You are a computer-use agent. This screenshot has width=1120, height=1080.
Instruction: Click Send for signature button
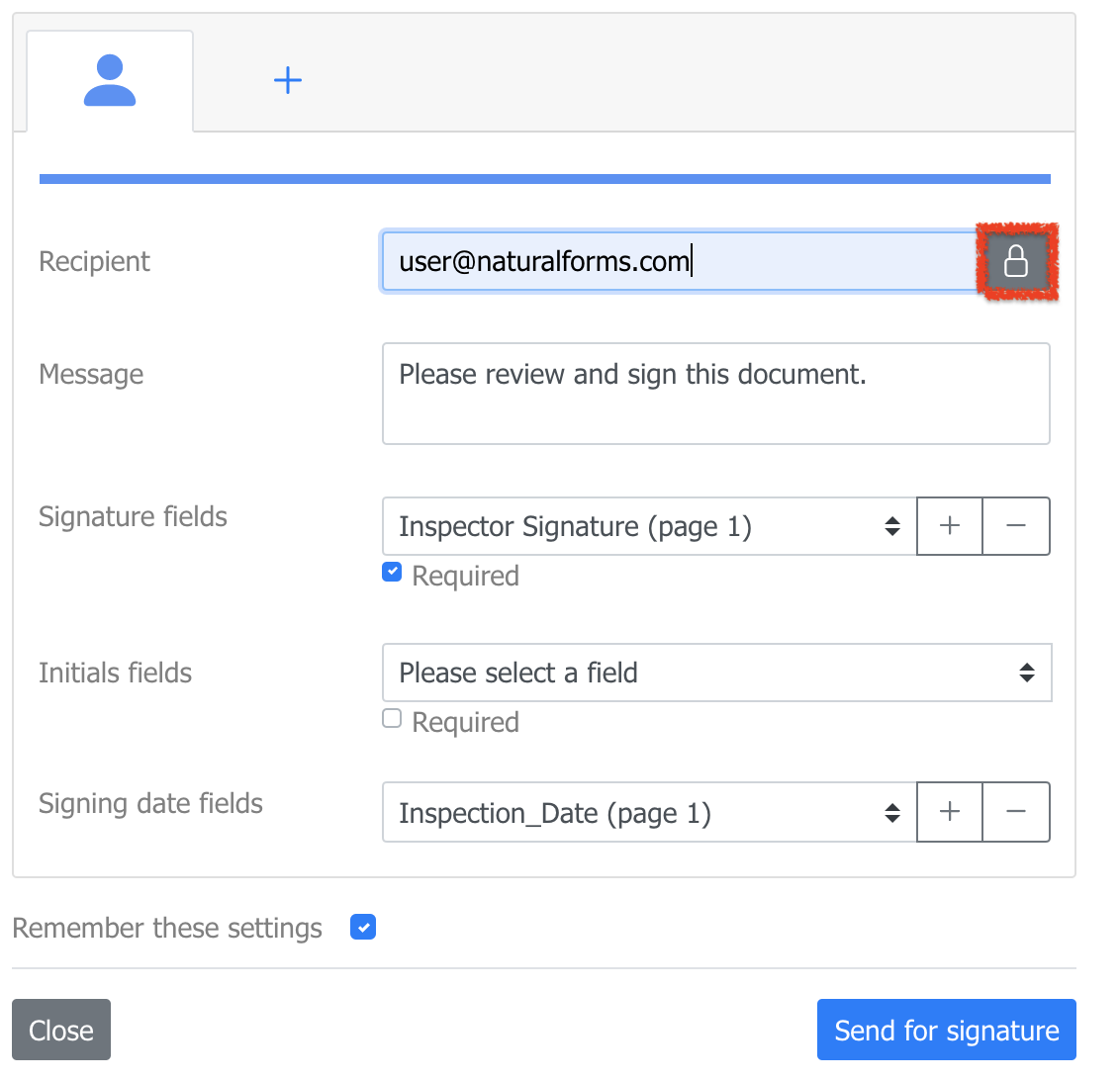coord(947,1030)
